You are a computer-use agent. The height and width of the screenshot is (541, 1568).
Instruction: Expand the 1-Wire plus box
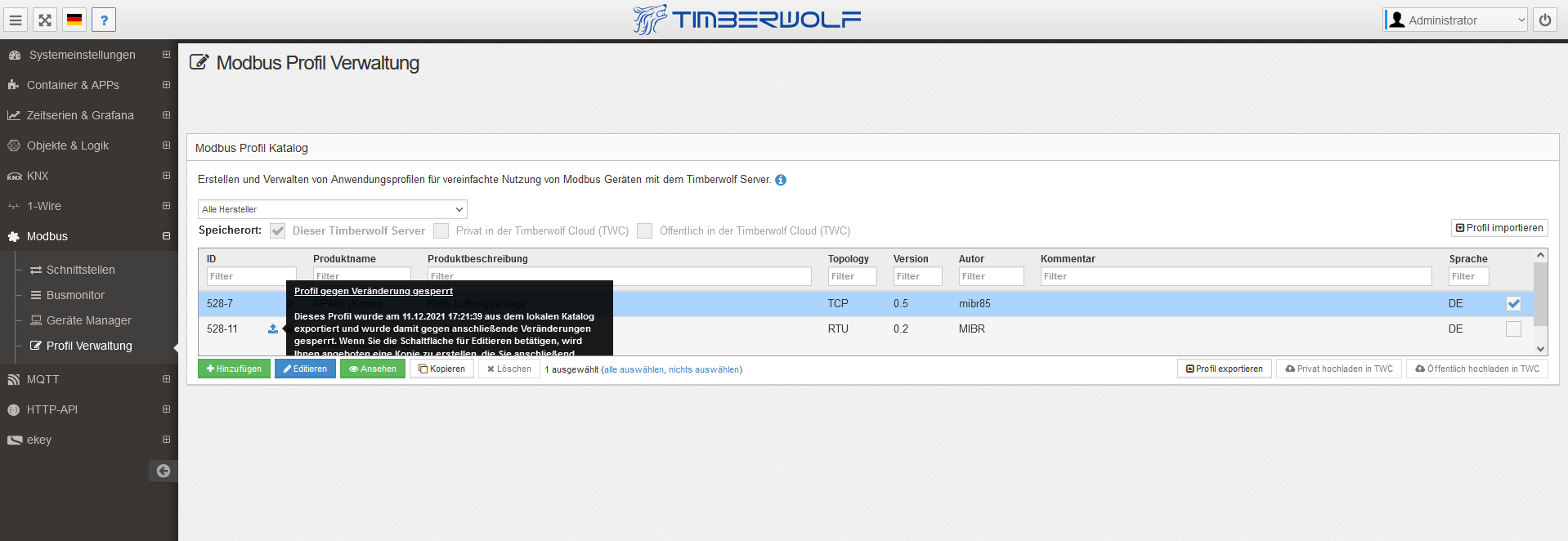tap(166, 206)
